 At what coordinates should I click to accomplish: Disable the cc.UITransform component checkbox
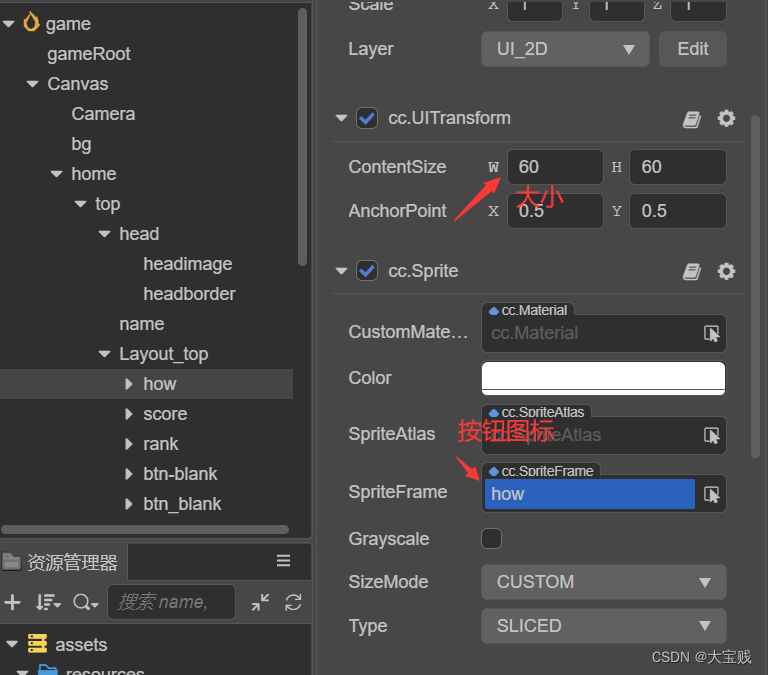(367, 118)
